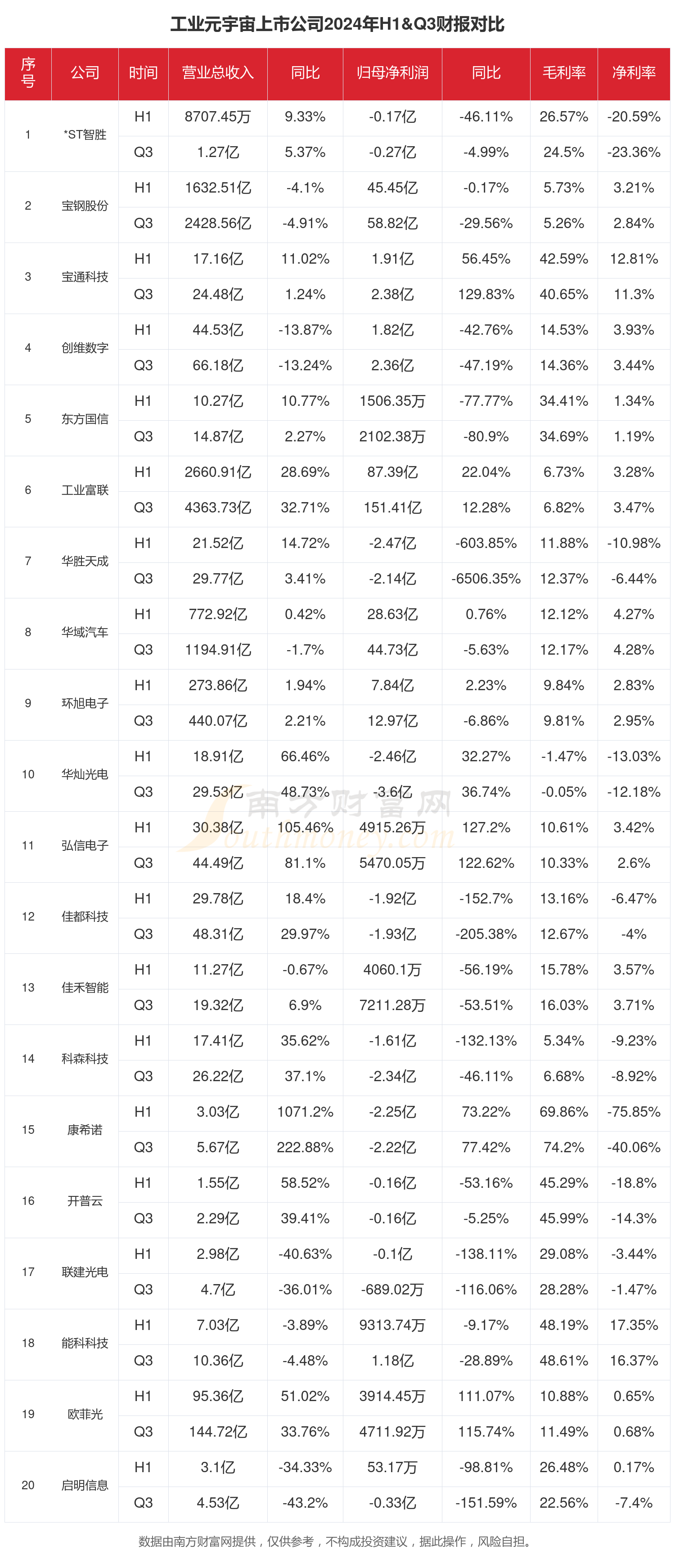Click the 公司 column header
The height and width of the screenshot is (1568, 675).
(85, 74)
